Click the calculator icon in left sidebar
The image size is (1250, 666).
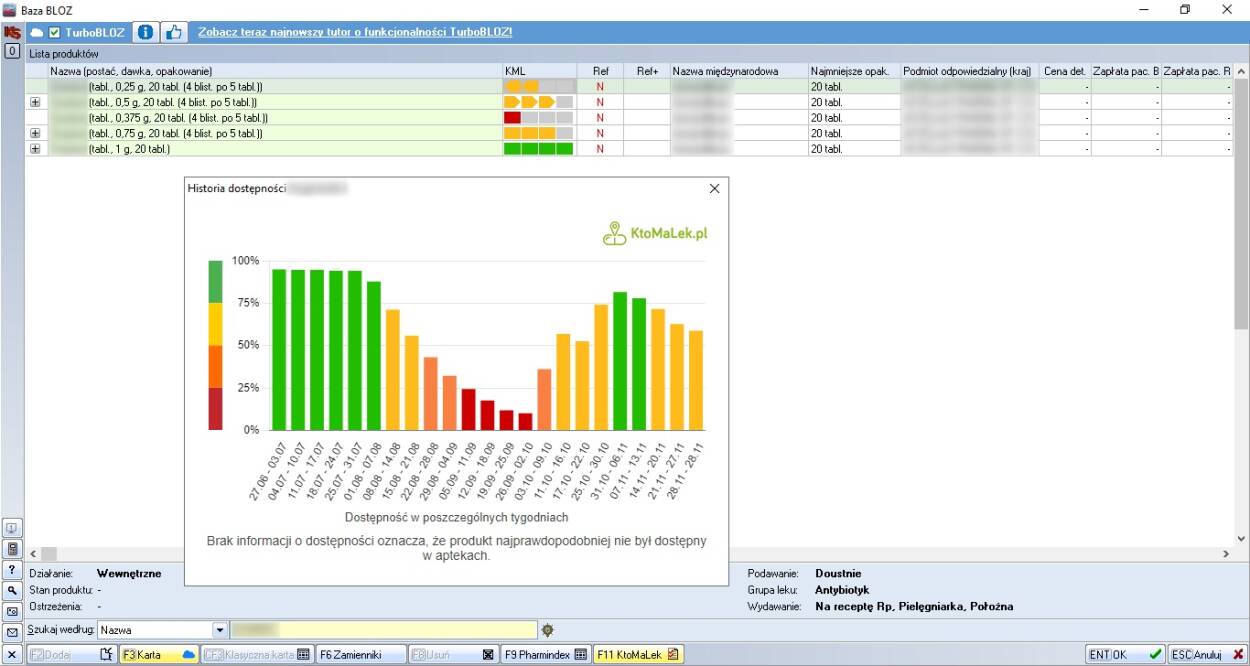[13, 548]
